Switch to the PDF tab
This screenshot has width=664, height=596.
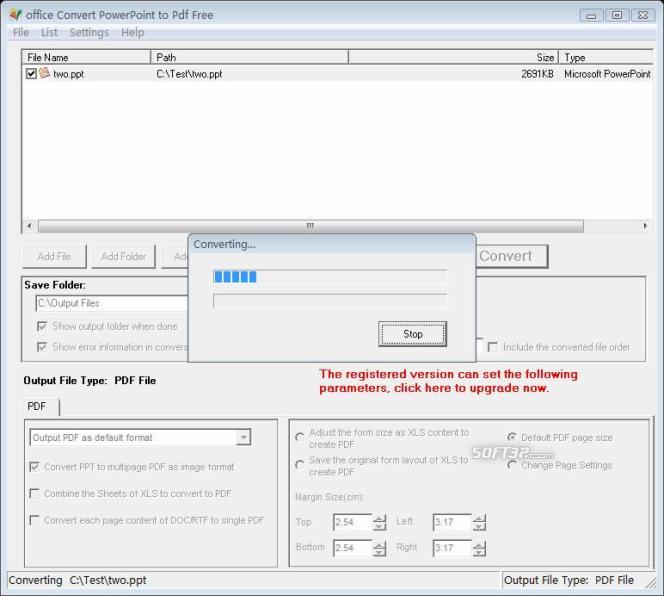[37, 406]
